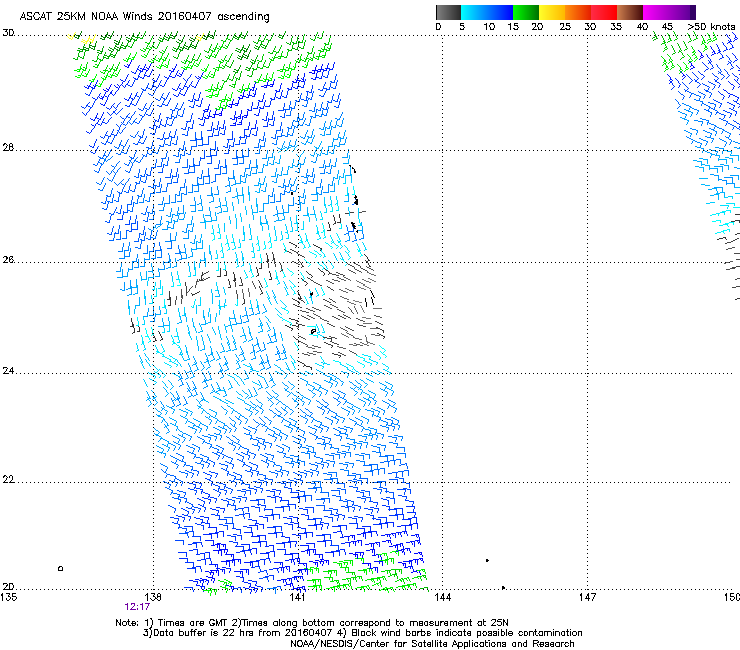Click the brown 35-40 knots legend color
This screenshot has width=740, height=650.
click(630, 12)
